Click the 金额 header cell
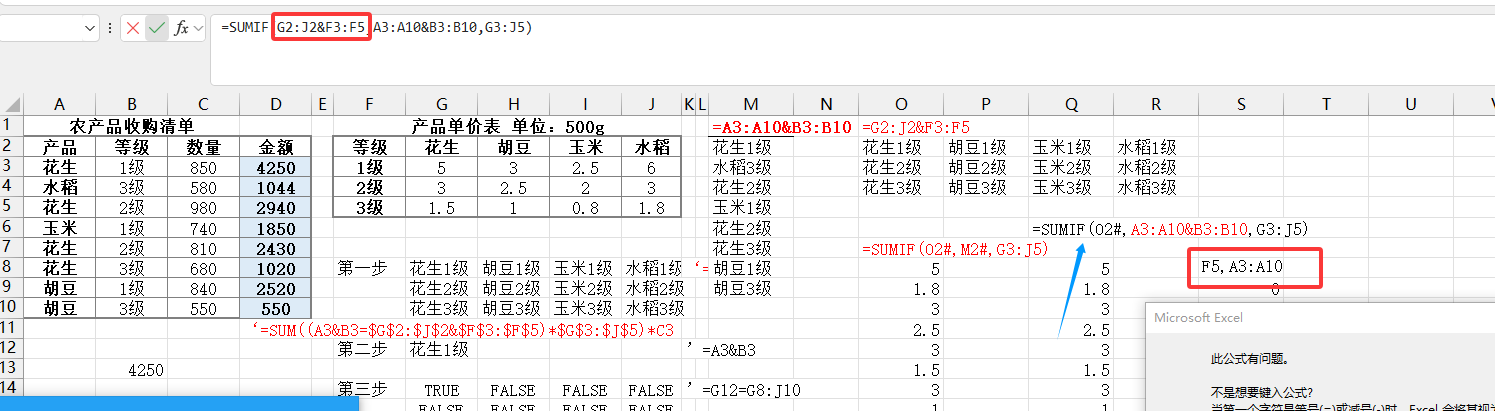The width and height of the screenshot is (1495, 411). 276,147
